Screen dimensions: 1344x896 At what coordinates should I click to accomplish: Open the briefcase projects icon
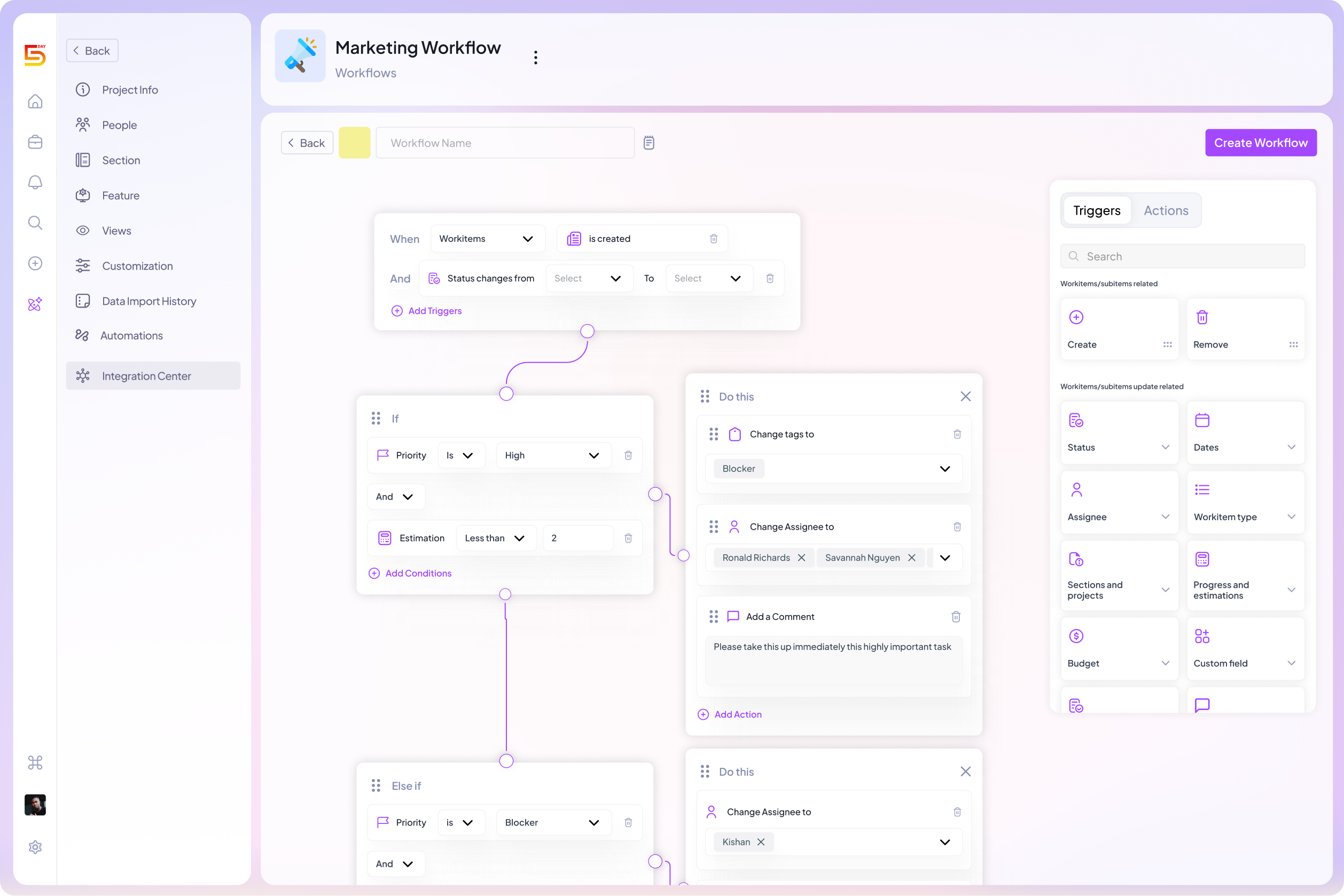[35, 142]
